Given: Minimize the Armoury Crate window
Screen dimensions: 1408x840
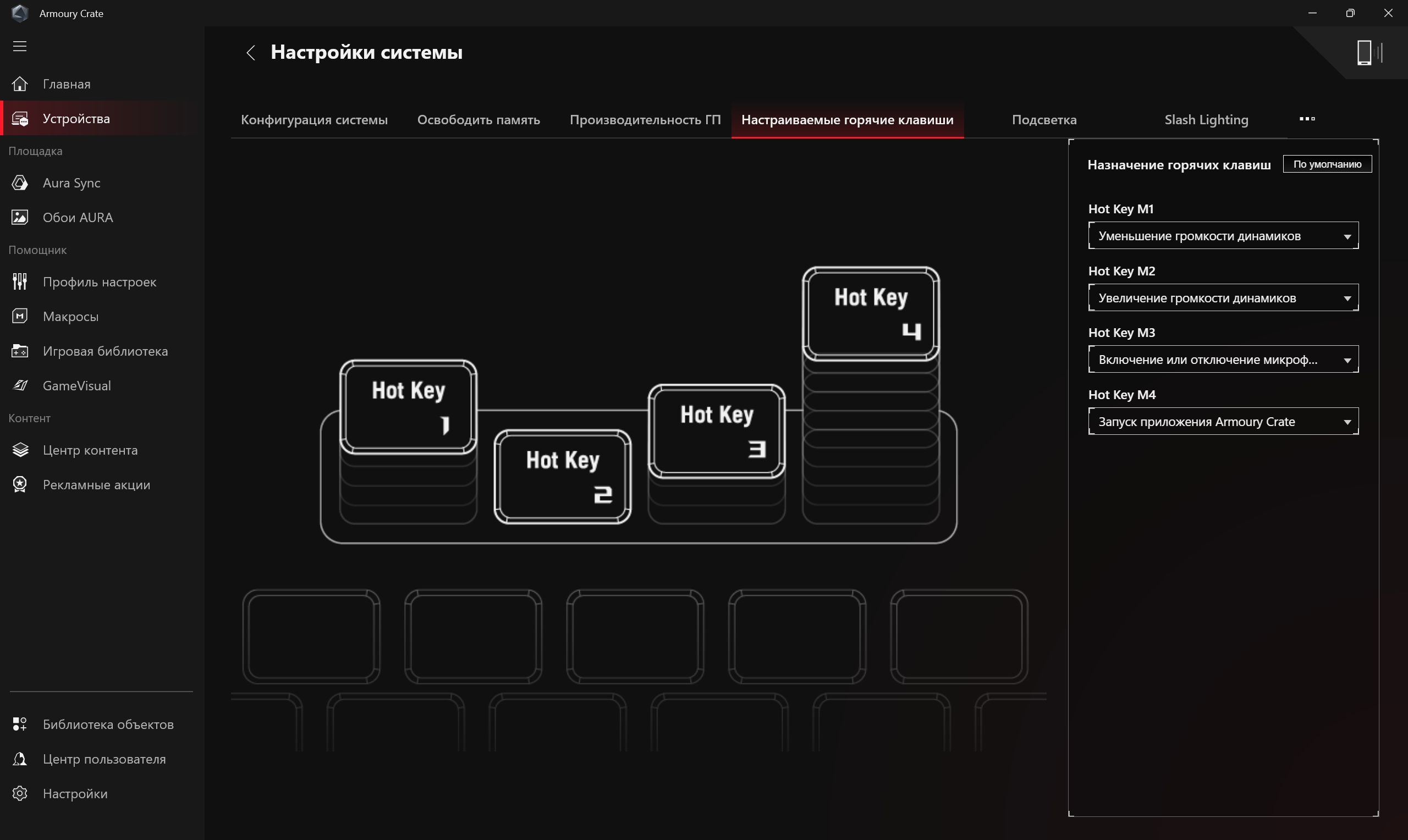Looking at the screenshot, I should [x=1312, y=13].
